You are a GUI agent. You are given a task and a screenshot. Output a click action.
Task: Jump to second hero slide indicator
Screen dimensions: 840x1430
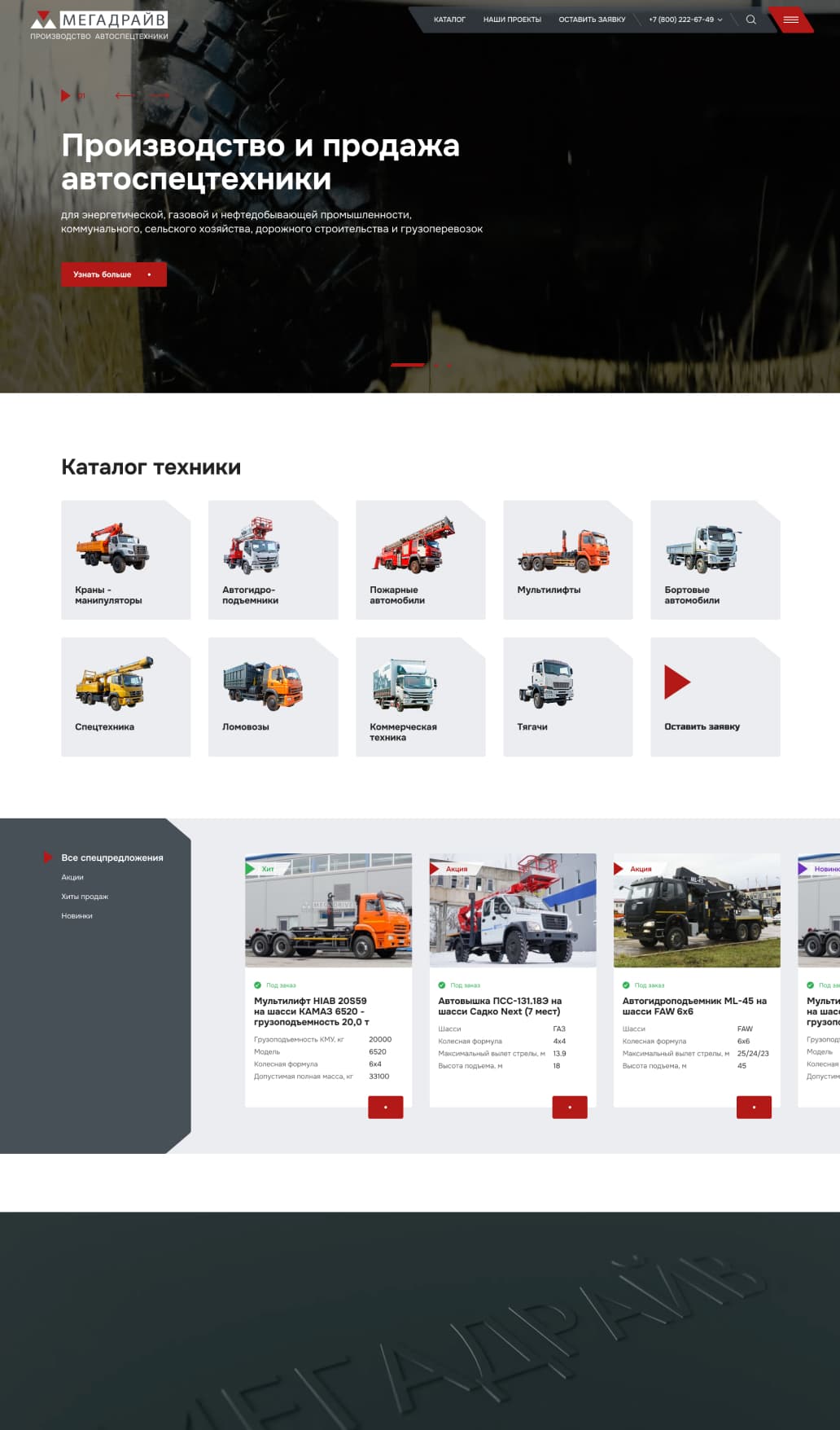[436, 365]
